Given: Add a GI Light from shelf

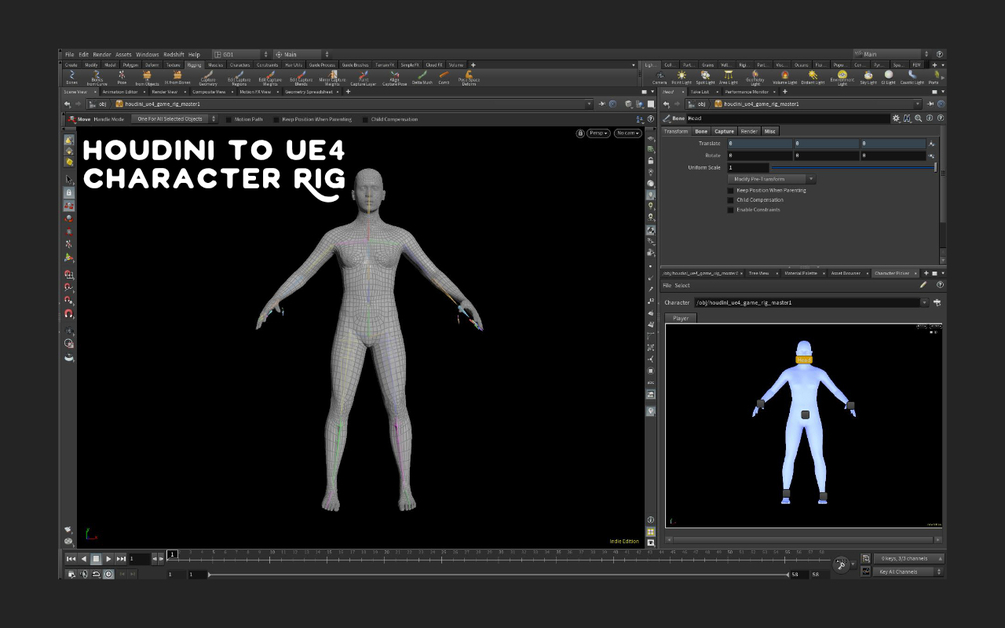Looking at the screenshot, I should click(x=888, y=78).
